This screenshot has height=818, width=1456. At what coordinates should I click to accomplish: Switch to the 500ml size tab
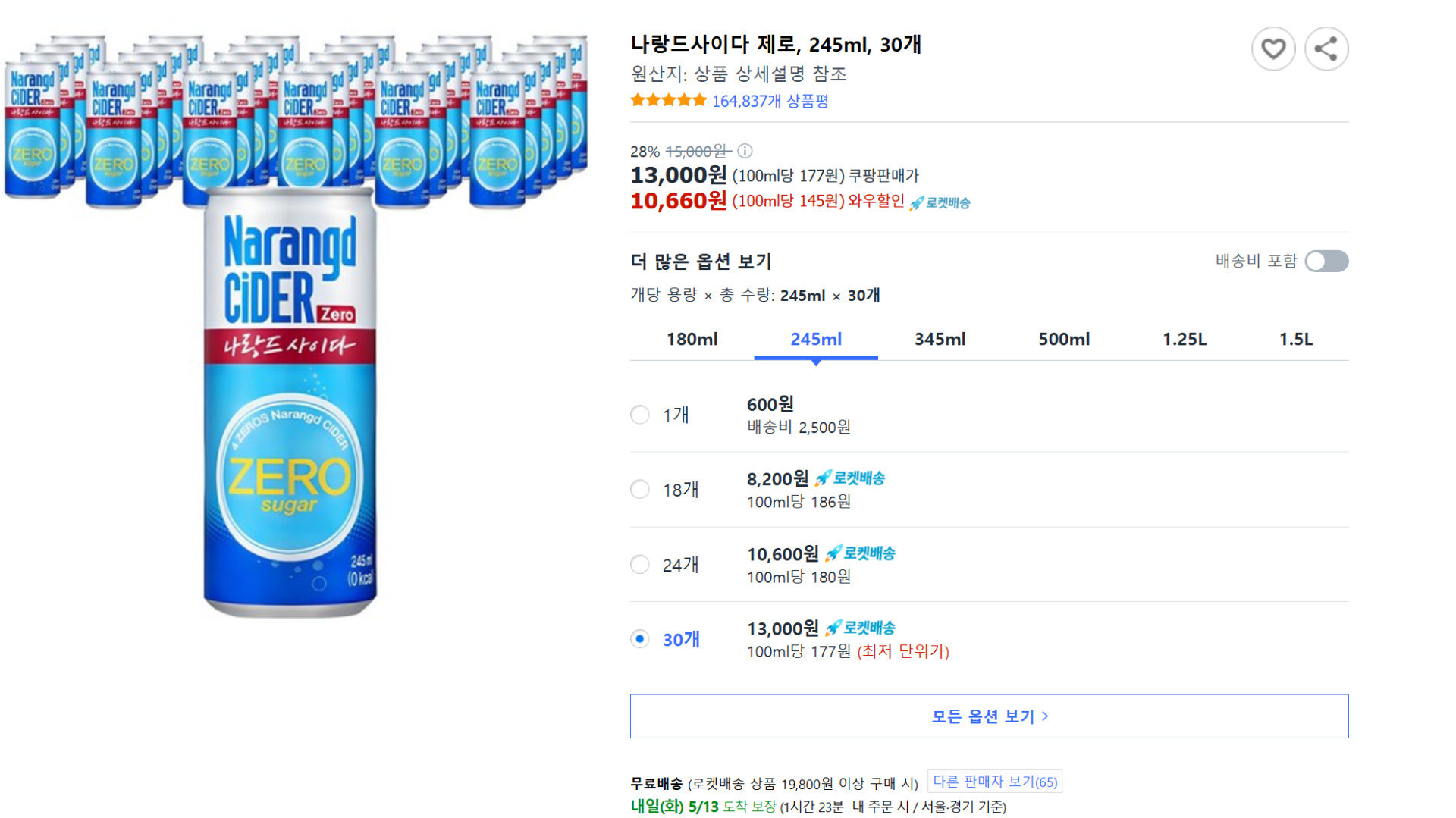pyautogui.click(x=1063, y=339)
